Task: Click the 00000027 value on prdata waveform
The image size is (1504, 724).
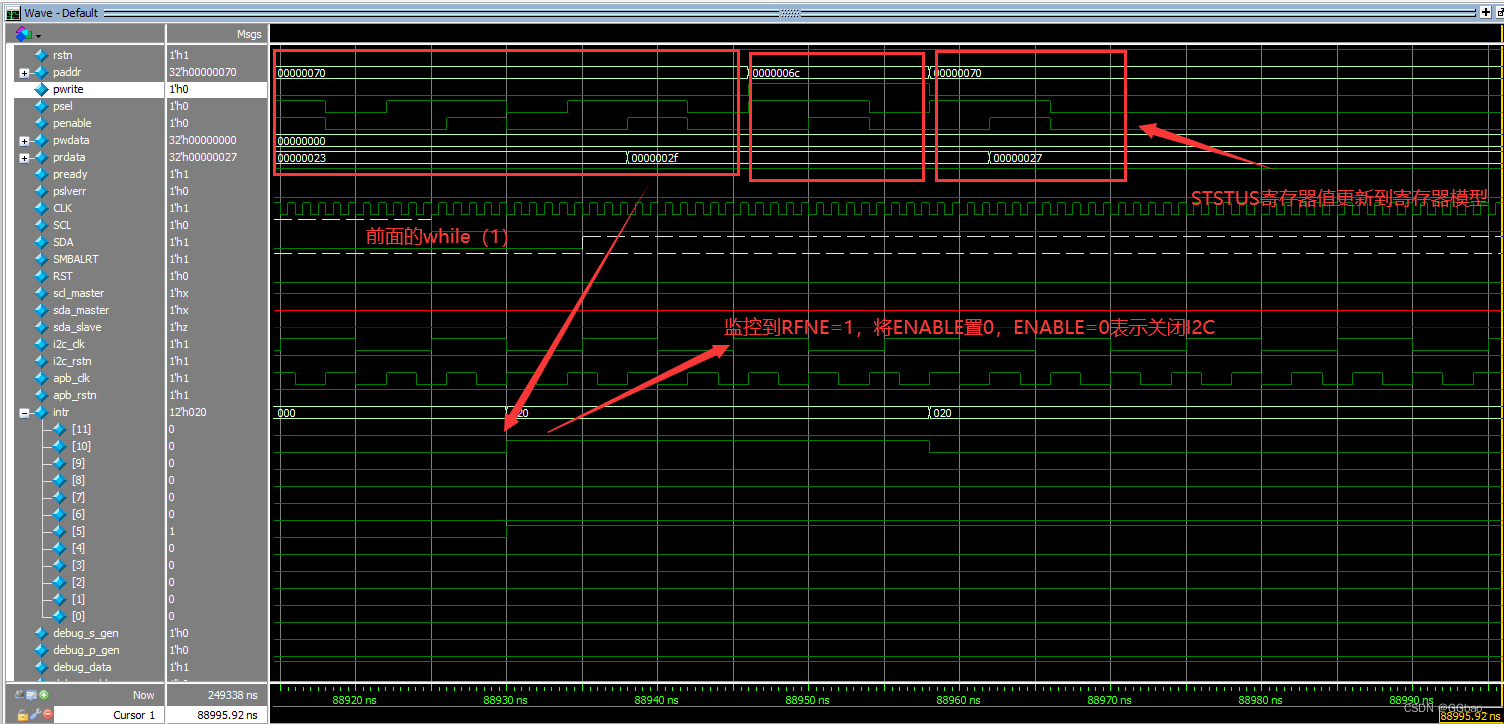Action: 1018,158
